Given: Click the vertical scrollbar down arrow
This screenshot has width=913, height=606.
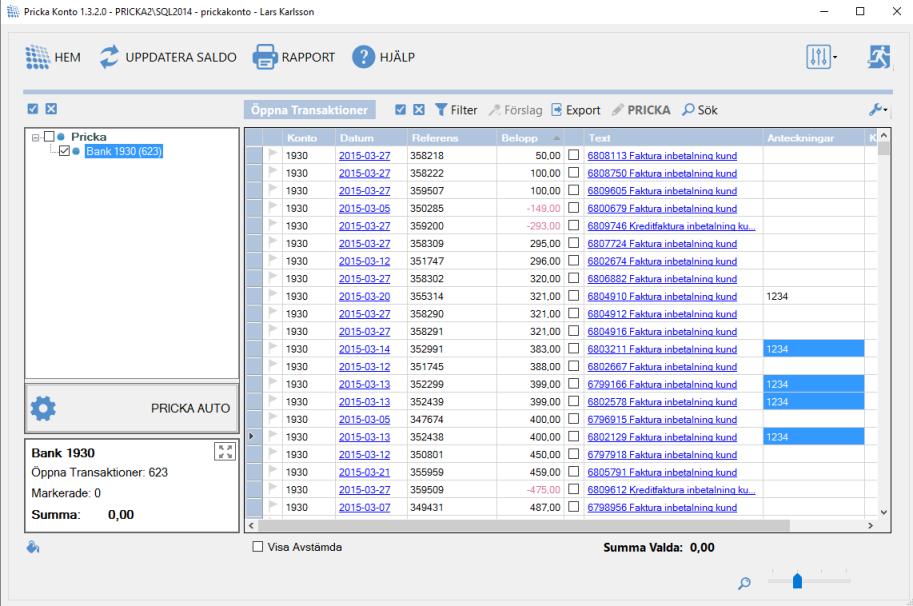Looking at the screenshot, I should click(883, 512).
